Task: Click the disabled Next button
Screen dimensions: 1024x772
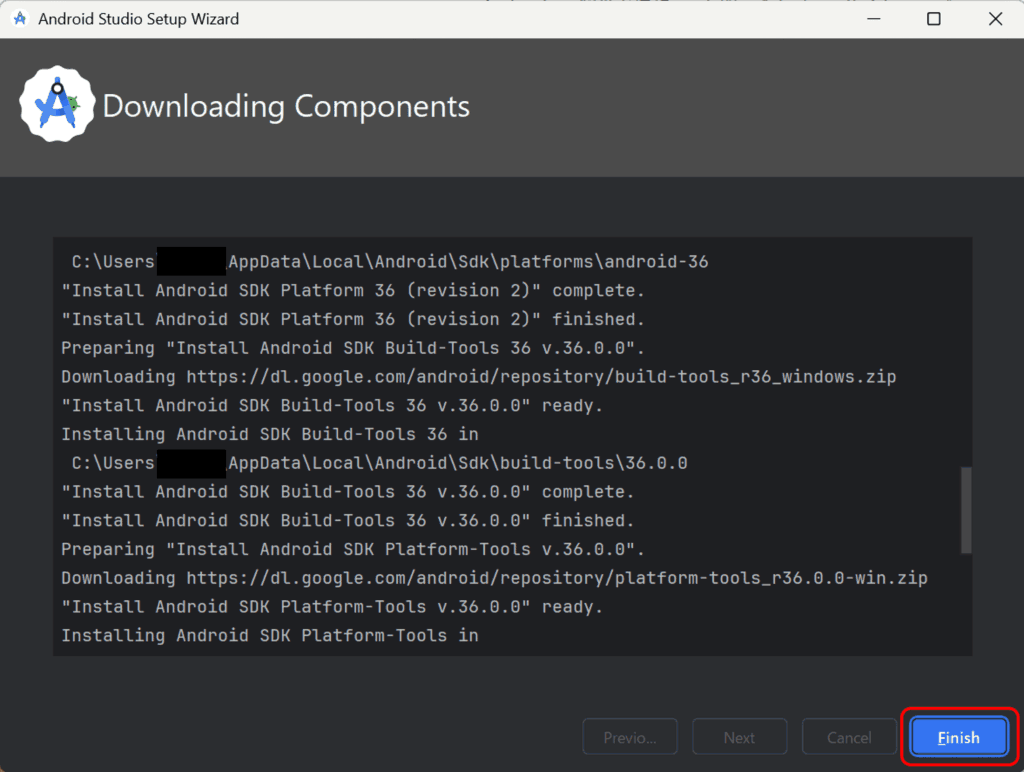Action: point(739,737)
